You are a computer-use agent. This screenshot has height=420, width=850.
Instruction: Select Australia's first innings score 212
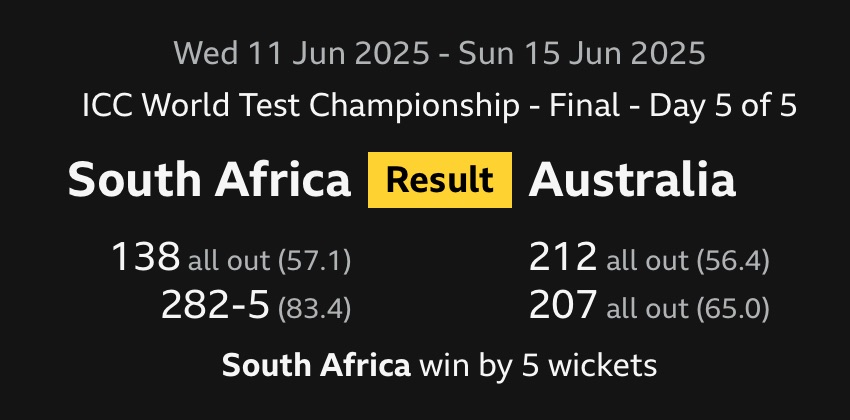(x=563, y=258)
